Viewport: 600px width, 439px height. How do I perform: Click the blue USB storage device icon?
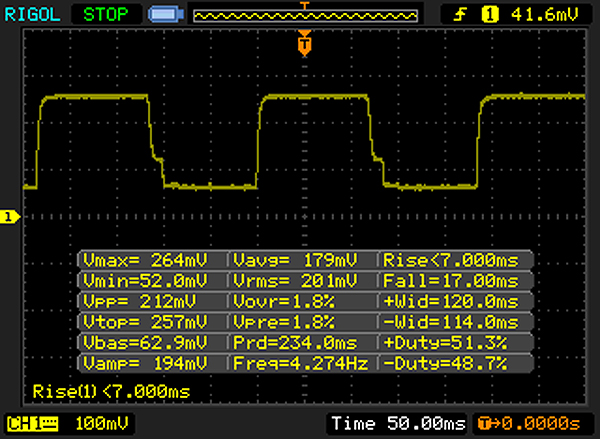[166, 15]
